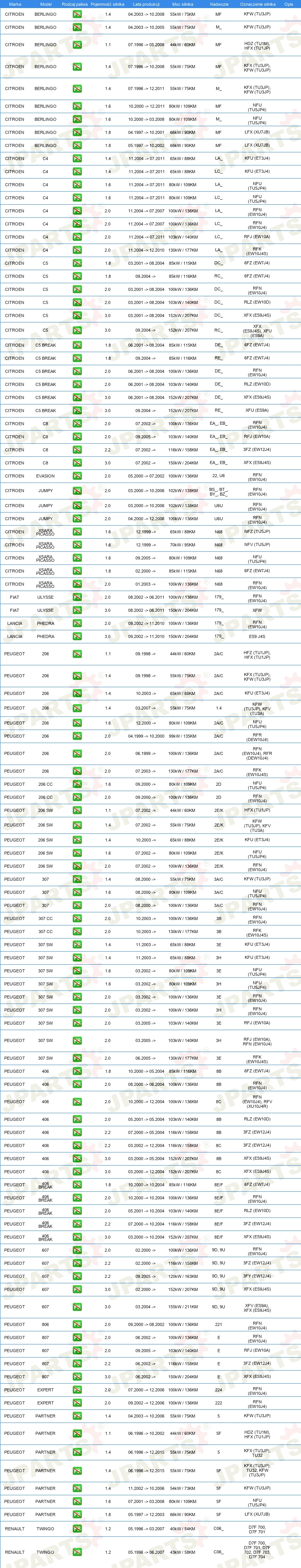Click fuel icon in Peugeot 607 120kW/163KM row

click(77, 1276)
